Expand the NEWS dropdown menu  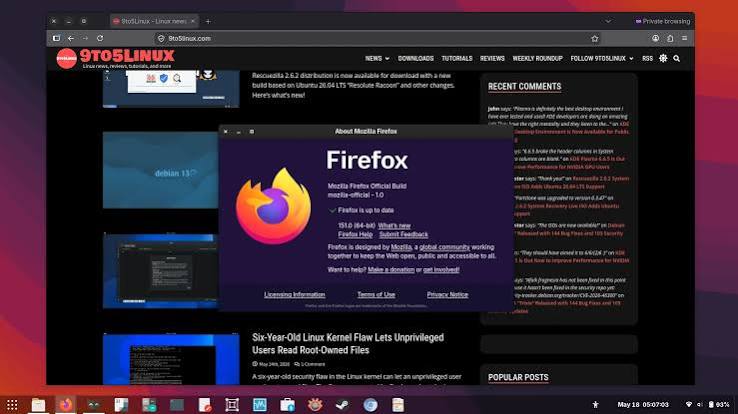[x=377, y=58]
